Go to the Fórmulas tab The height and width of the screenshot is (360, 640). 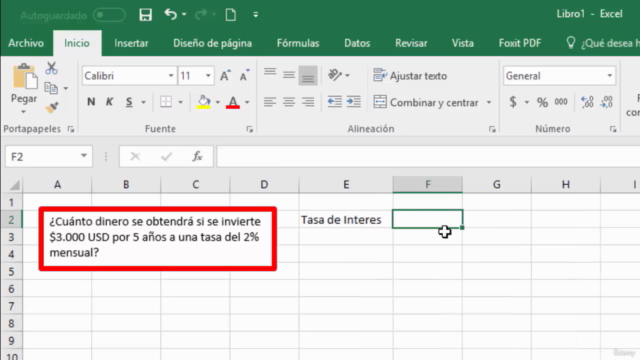pos(298,43)
